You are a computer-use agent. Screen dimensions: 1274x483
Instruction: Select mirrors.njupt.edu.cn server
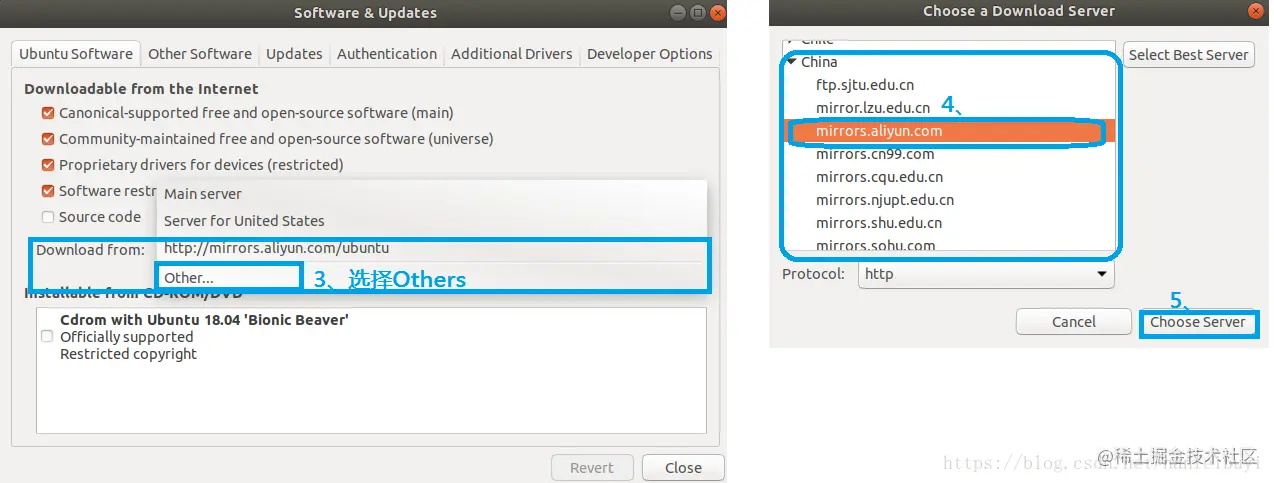click(885, 200)
